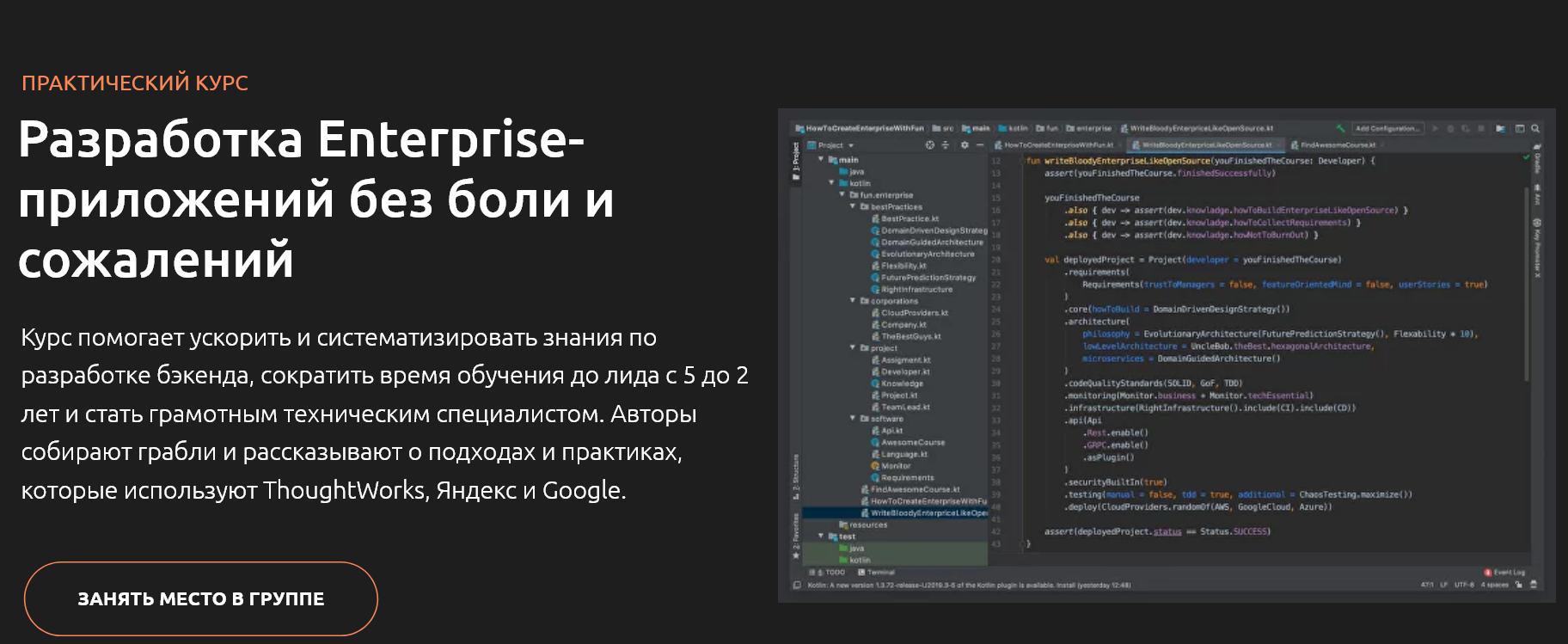The image size is (1568, 644).
Task: Click the Favorites star icon on left stripe
Action: tap(796, 555)
